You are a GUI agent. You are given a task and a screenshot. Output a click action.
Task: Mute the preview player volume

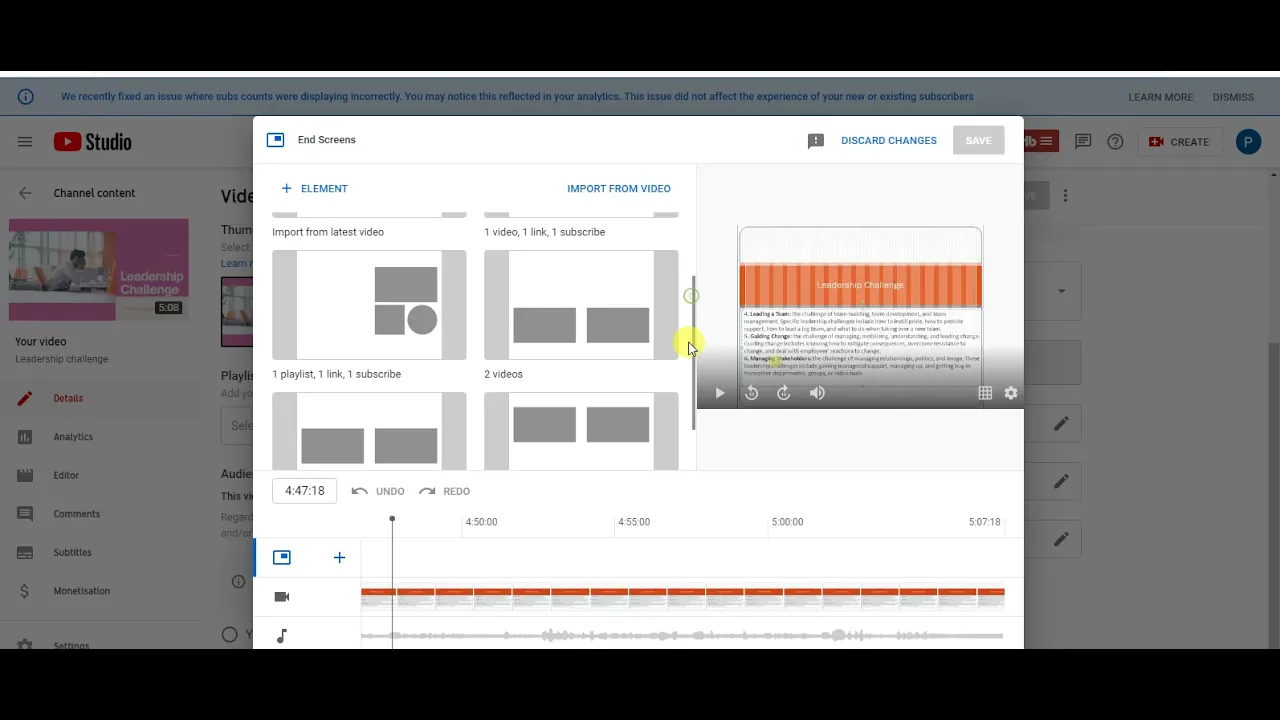point(817,393)
